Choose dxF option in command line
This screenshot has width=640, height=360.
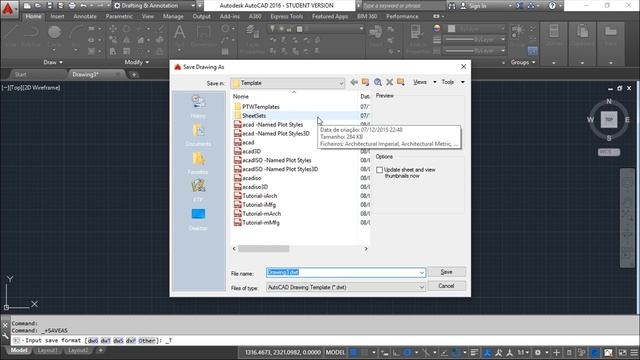(131, 340)
